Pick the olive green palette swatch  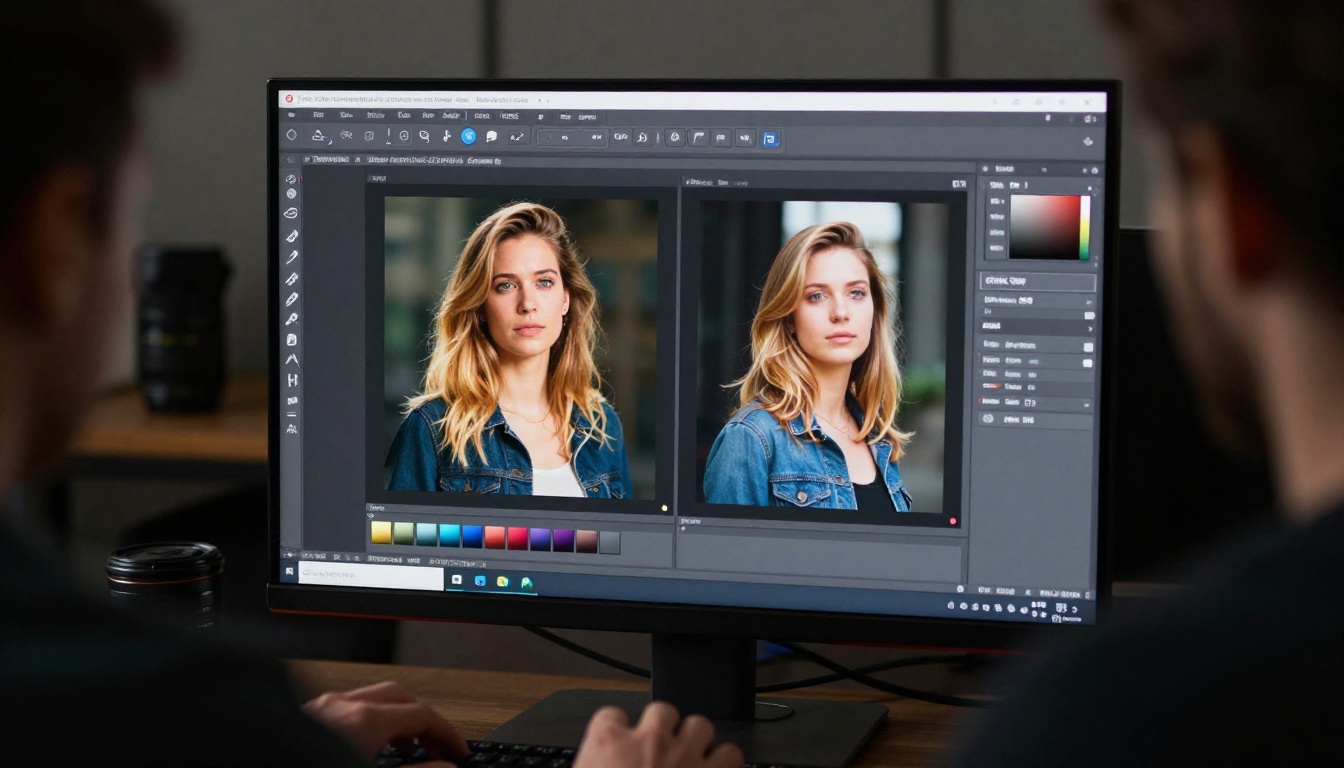[x=404, y=534]
